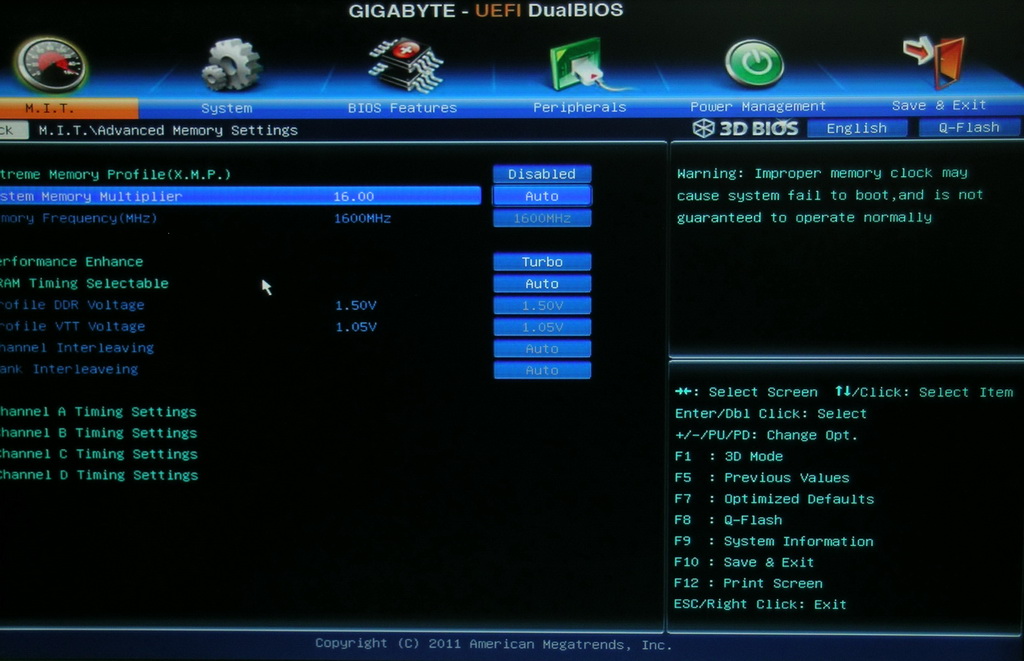Open the System Memory Multiplier Auto box
Viewport: 1024px width, 661px height.
coord(542,196)
